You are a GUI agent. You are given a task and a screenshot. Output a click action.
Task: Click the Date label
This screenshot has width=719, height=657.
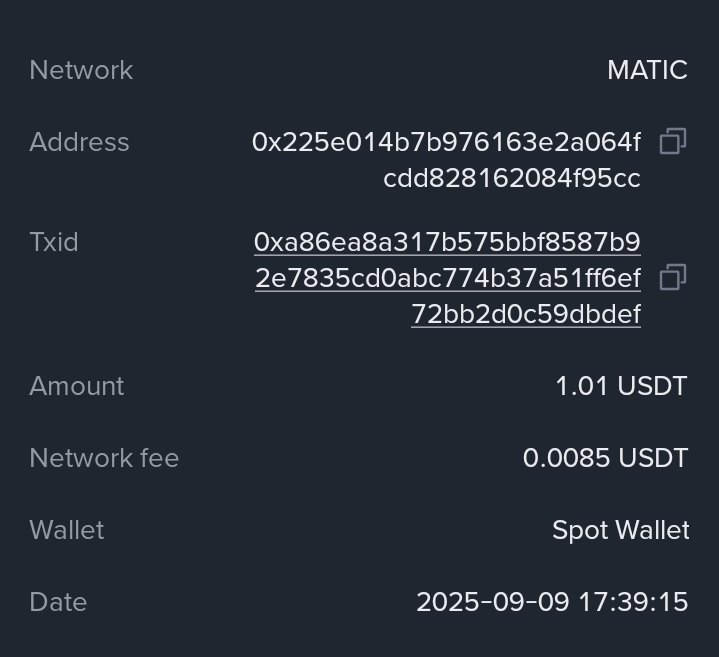[58, 602]
